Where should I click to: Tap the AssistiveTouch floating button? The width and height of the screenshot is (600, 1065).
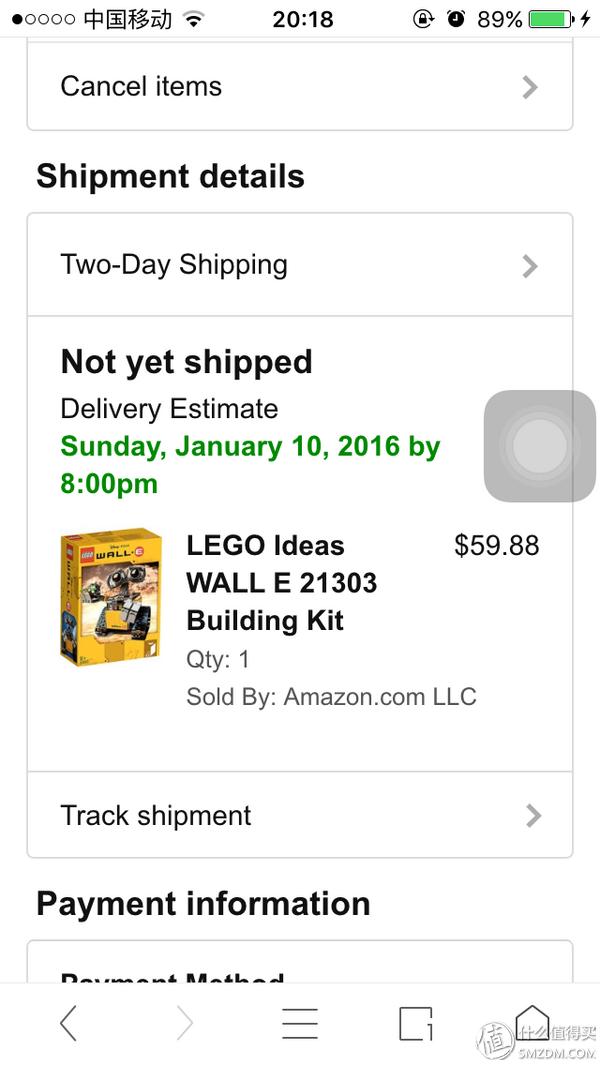539,446
